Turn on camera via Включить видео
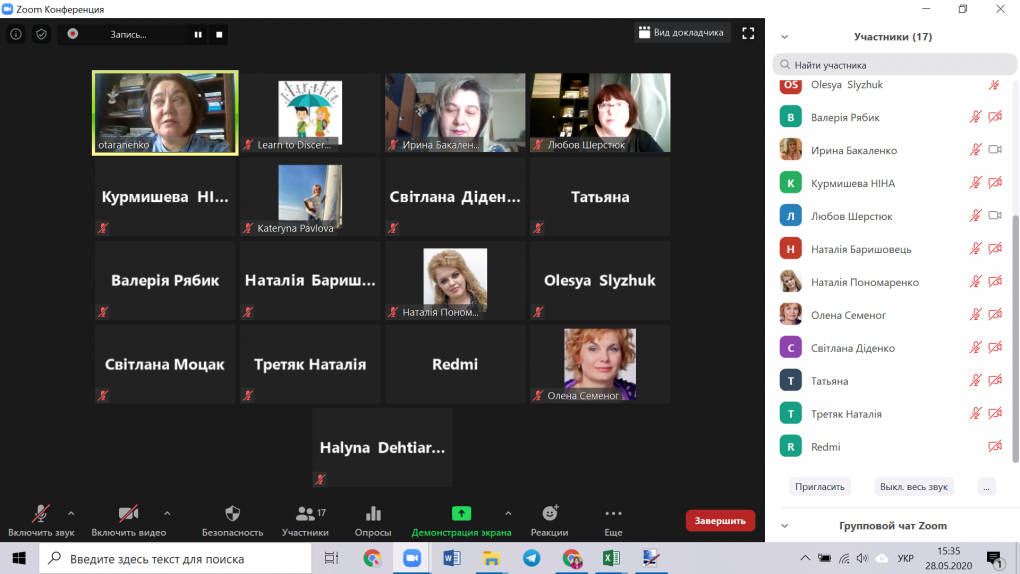This screenshot has height=574, width=1020. [x=128, y=521]
